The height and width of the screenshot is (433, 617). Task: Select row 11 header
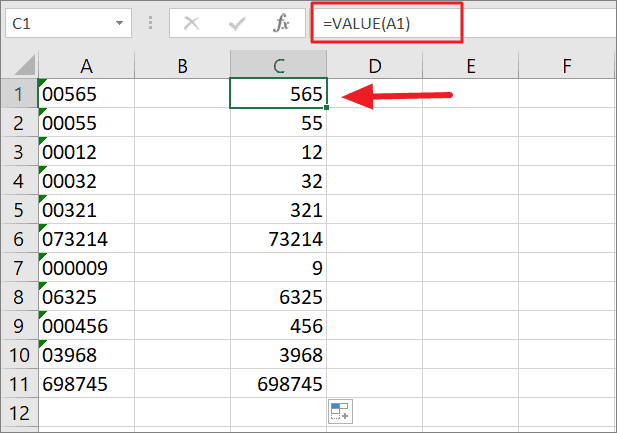[x=19, y=383]
